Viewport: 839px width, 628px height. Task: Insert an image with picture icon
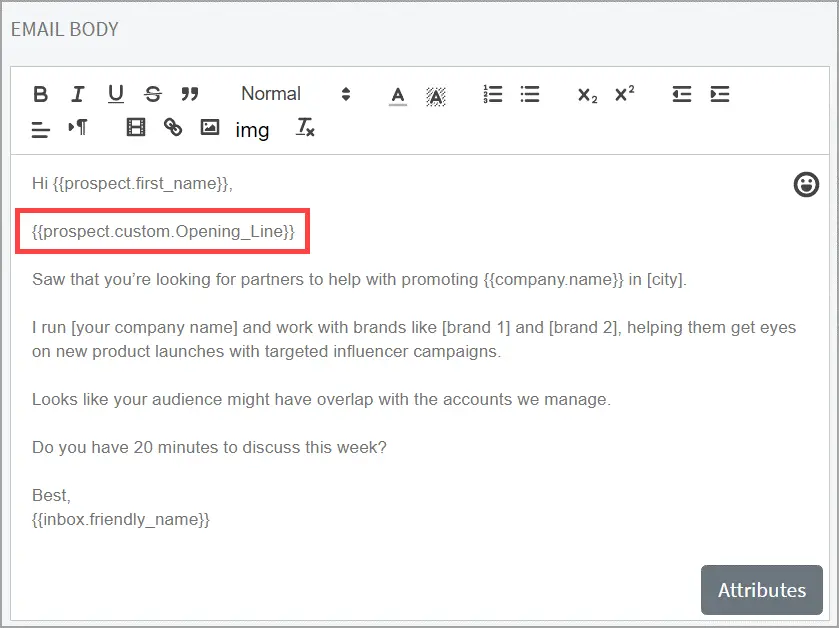click(210, 127)
